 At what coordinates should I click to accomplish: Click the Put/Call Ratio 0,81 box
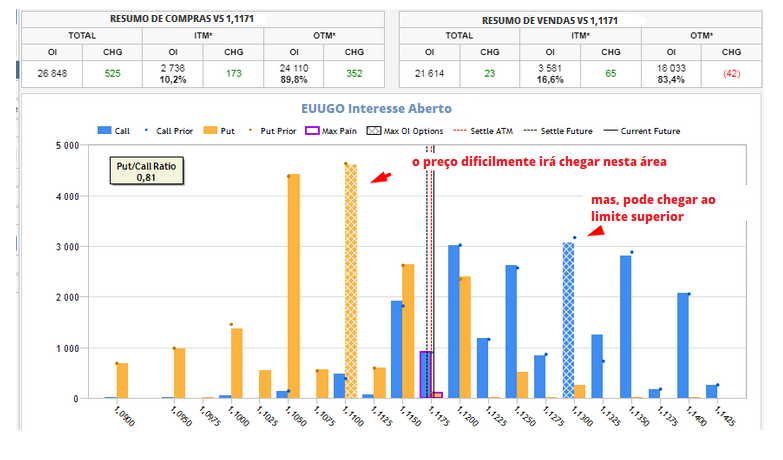pos(147,170)
